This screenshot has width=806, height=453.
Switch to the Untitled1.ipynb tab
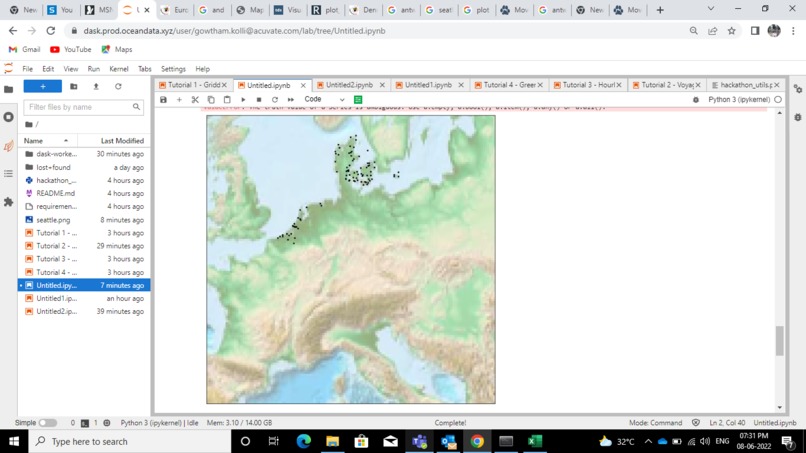pyautogui.click(x=428, y=85)
